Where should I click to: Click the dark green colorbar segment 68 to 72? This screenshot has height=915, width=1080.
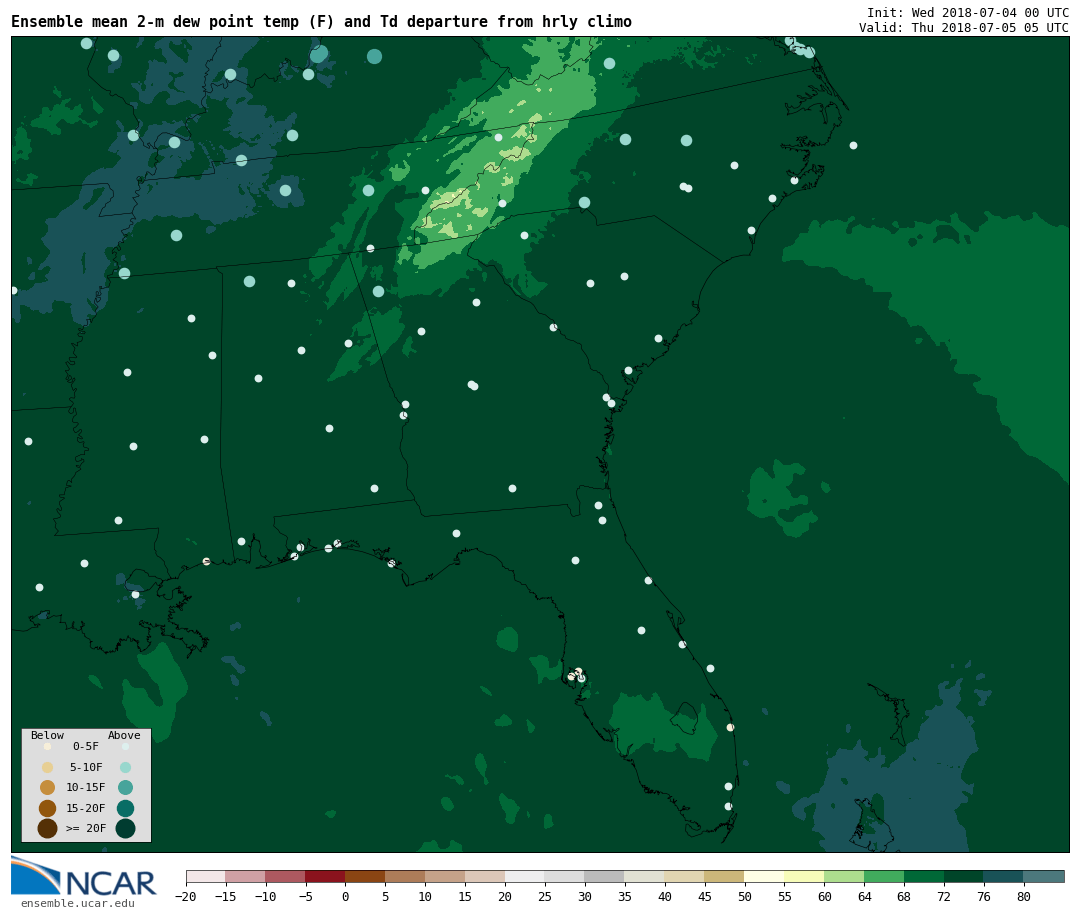pyautogui.click(x=924, y=877)
